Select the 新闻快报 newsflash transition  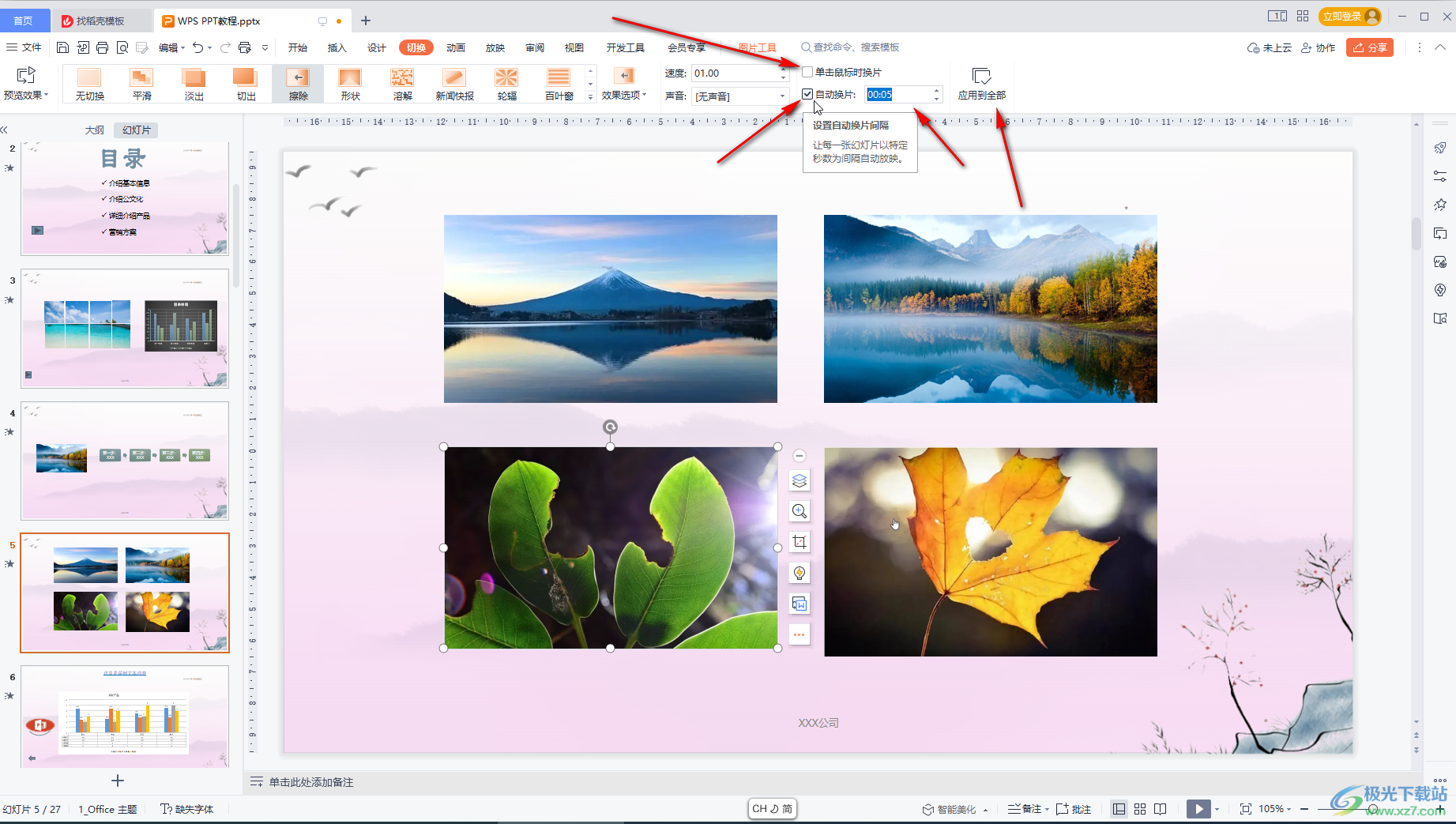point(454,84)
